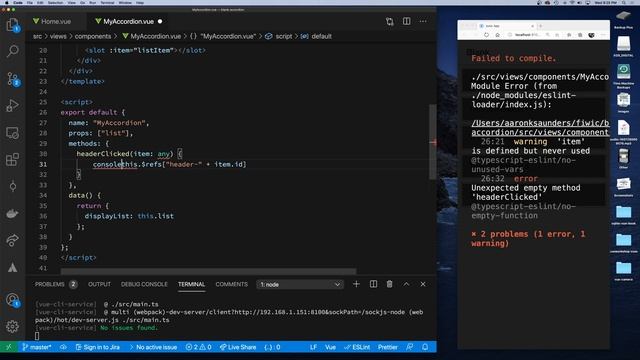Close the bottom panel
Viewport: 640px width, 360px height.
423,284
